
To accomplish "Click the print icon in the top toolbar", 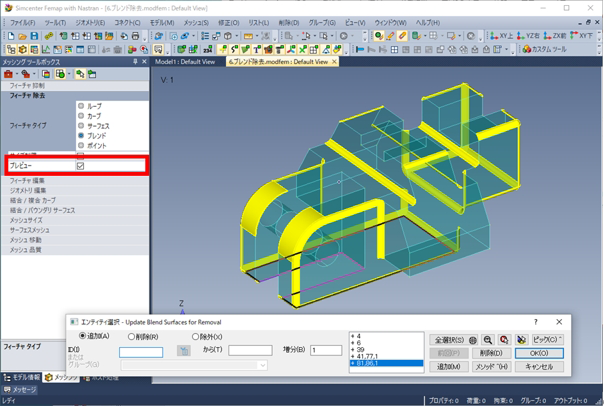I will pyautogui.click(x=135, y=36).
